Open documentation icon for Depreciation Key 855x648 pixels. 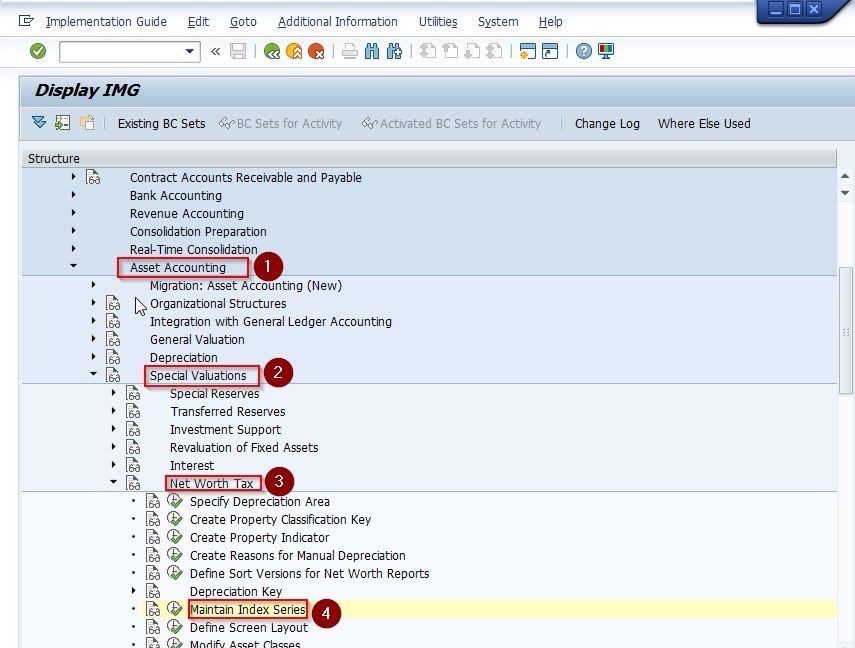153,591
